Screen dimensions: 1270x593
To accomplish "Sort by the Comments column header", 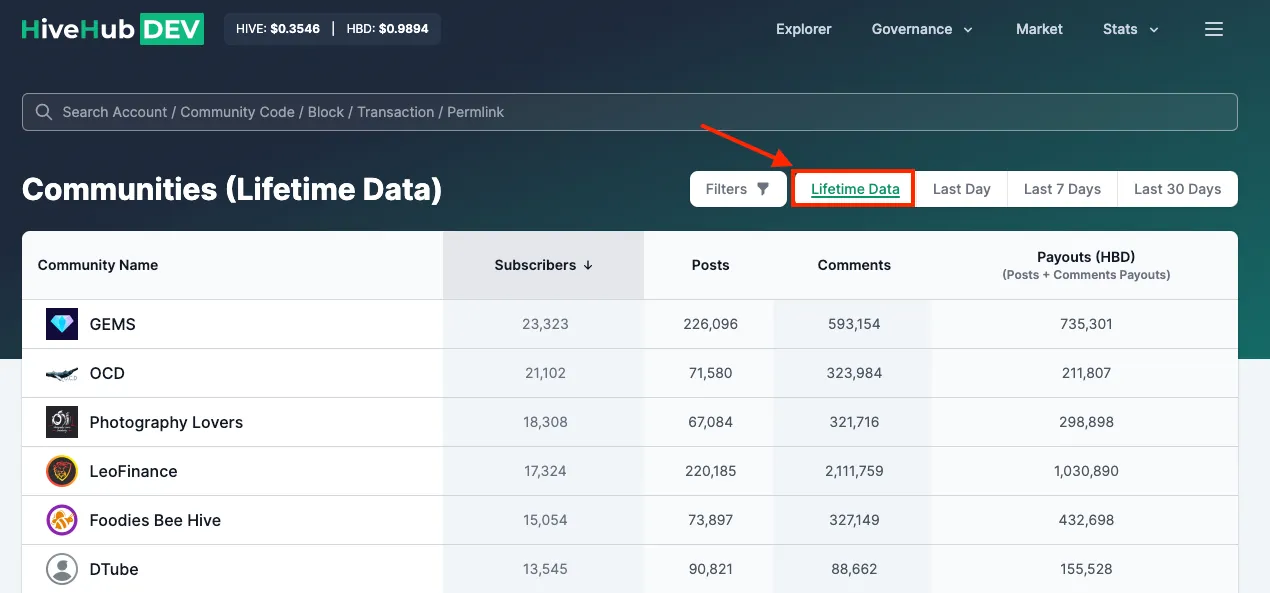I will coord(854,265).
